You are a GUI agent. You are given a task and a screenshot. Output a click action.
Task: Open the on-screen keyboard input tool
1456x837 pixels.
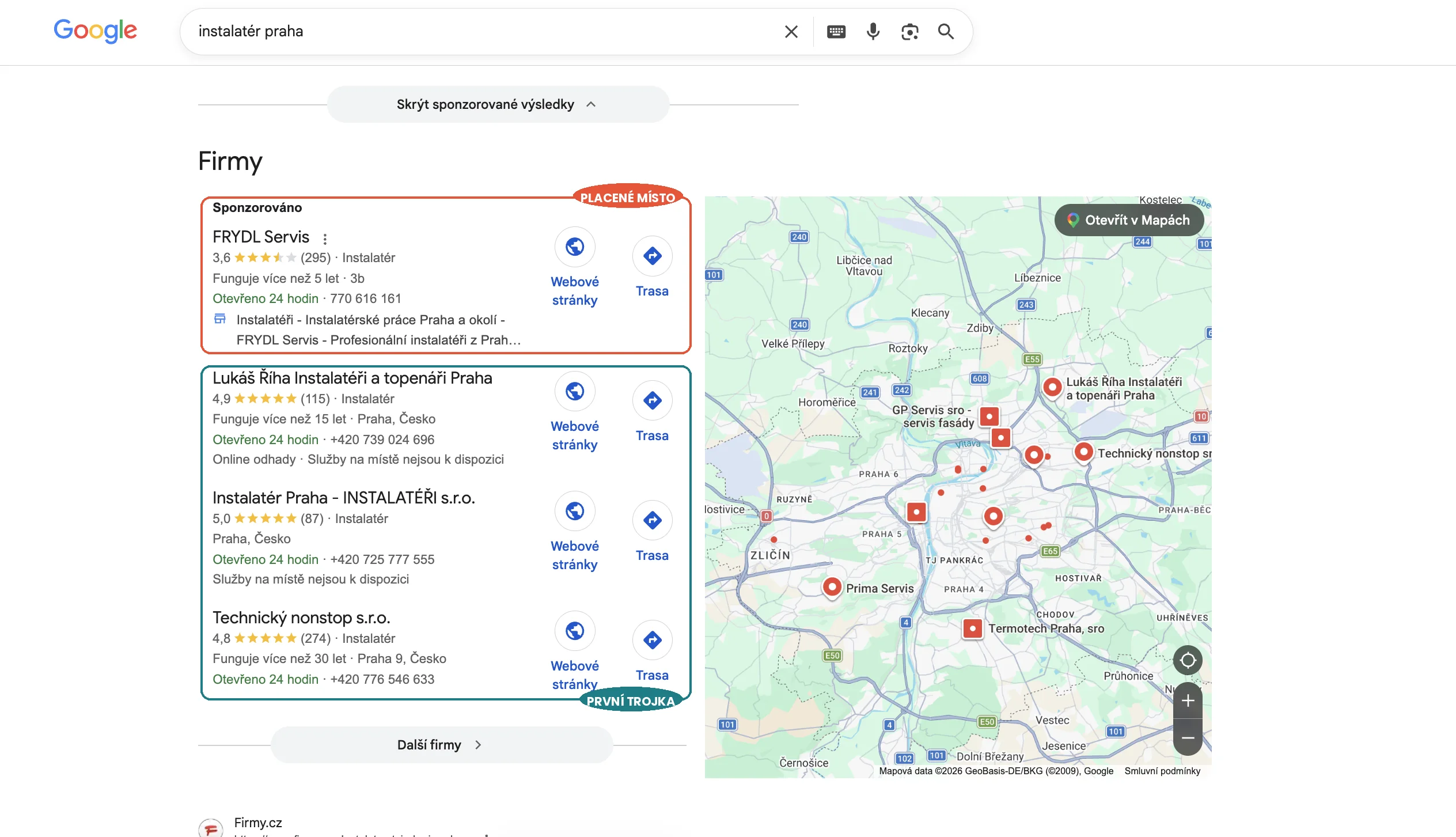click(x=836, y=32)
